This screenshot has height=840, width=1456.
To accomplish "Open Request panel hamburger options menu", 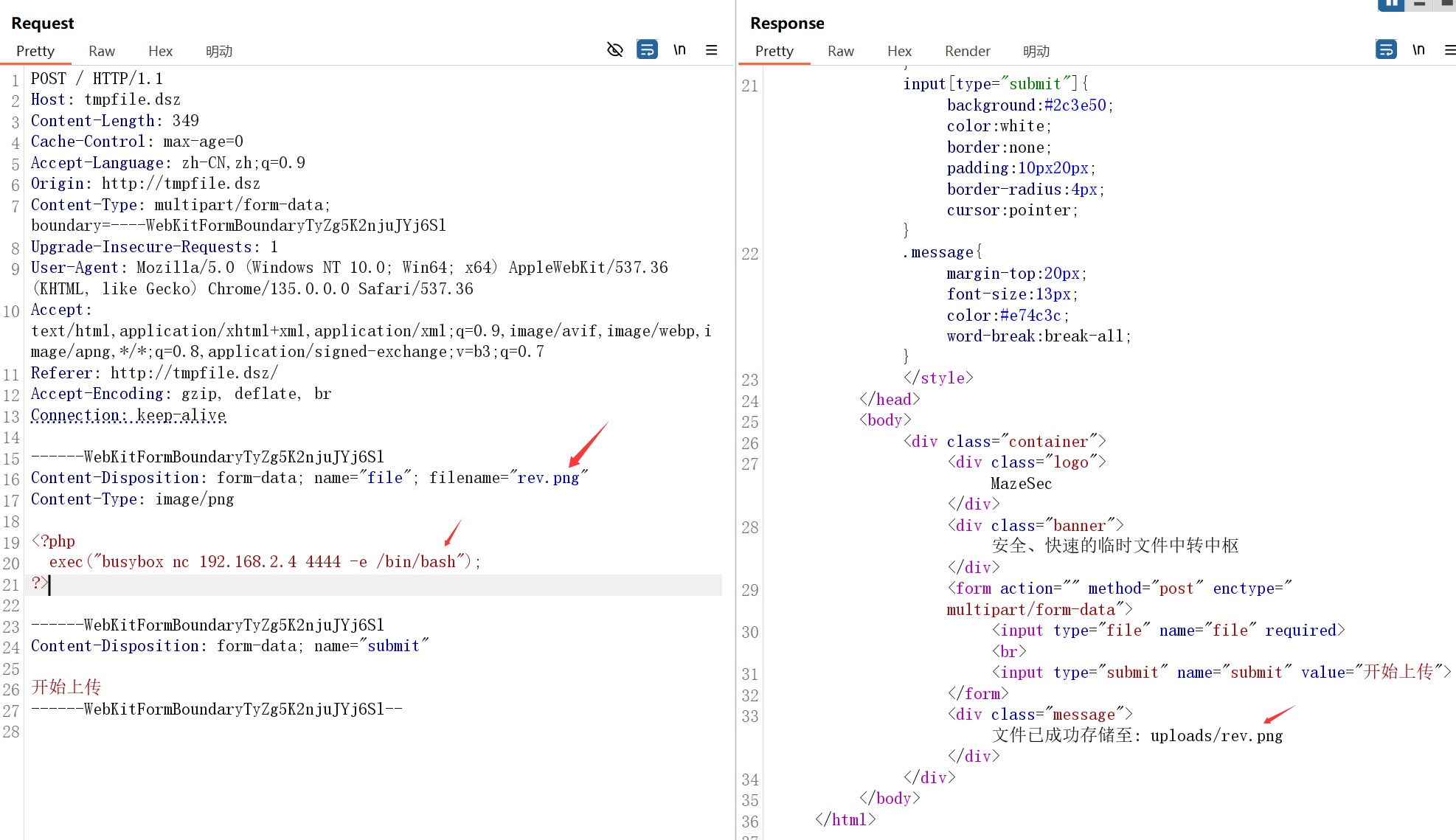I will point(711,50).
